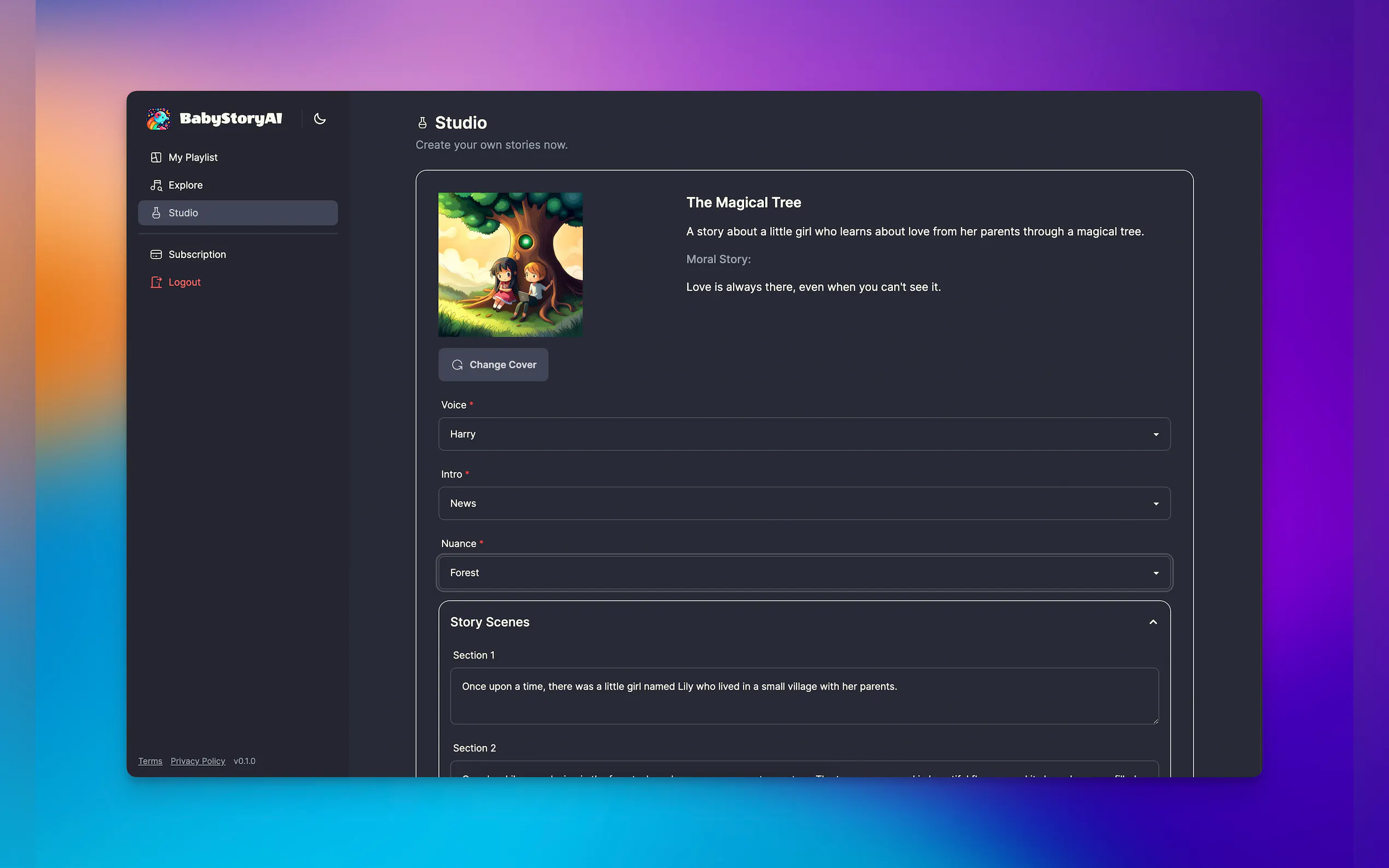Open the Privacy Policy link
1389x868 pixels.
tap(197, 761)
